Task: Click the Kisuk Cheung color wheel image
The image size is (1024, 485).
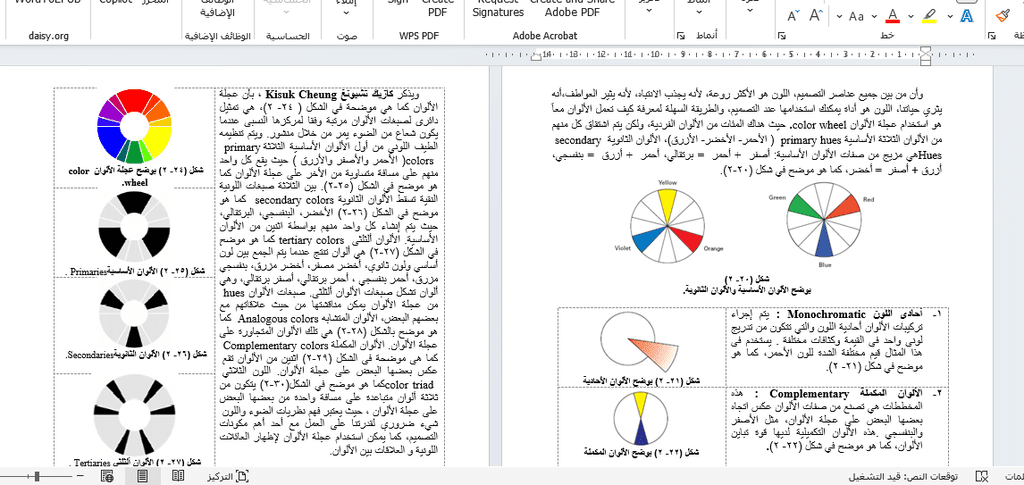Action: click(135, 127)
